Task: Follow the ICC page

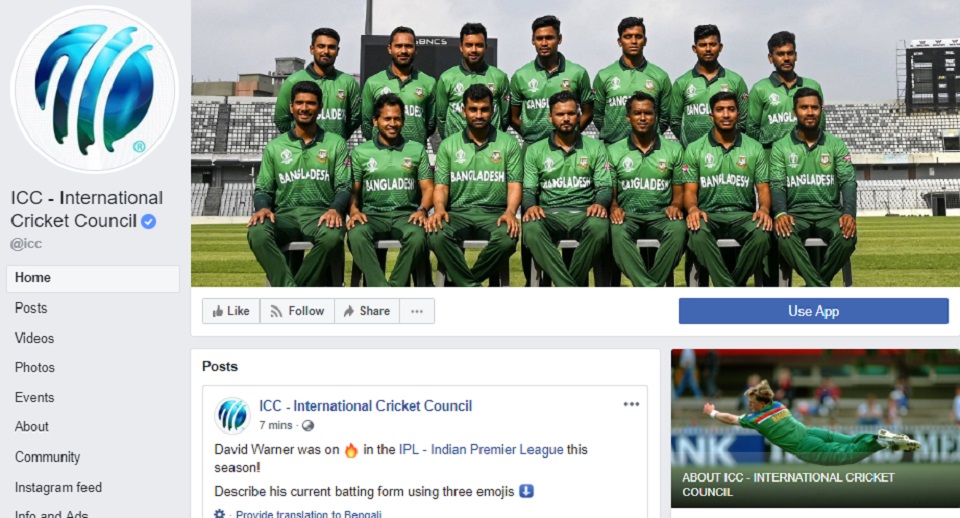Action: click(297, 311)
